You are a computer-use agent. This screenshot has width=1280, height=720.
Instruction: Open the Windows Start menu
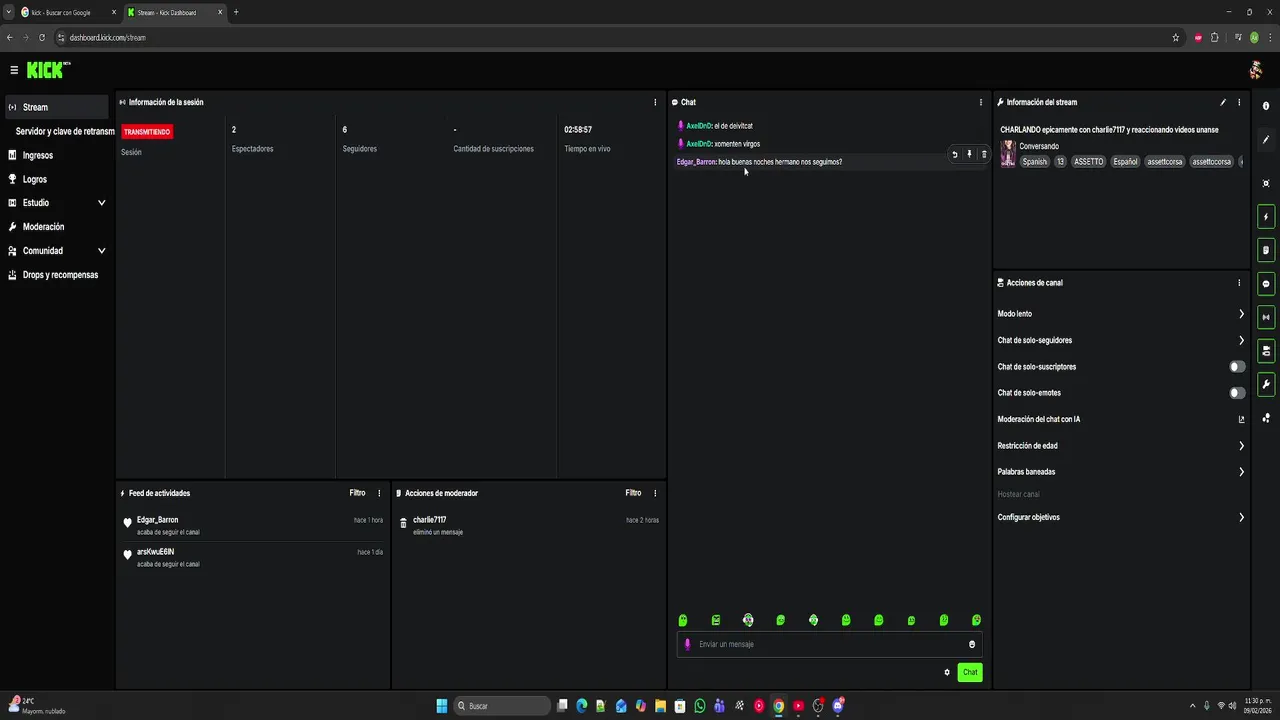pyautogui.click(x=441, y=706)
